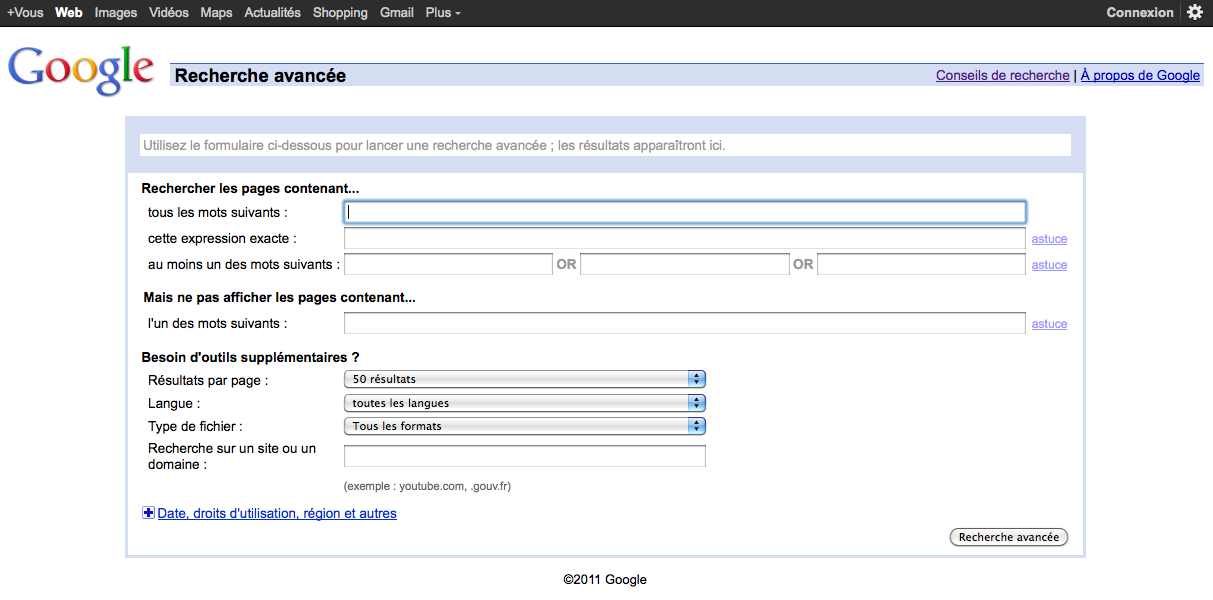Screen dimensions: 1213x600
Task: Focus the 'l'un des mots suivants' exclusion field
Action: [685, 324]
